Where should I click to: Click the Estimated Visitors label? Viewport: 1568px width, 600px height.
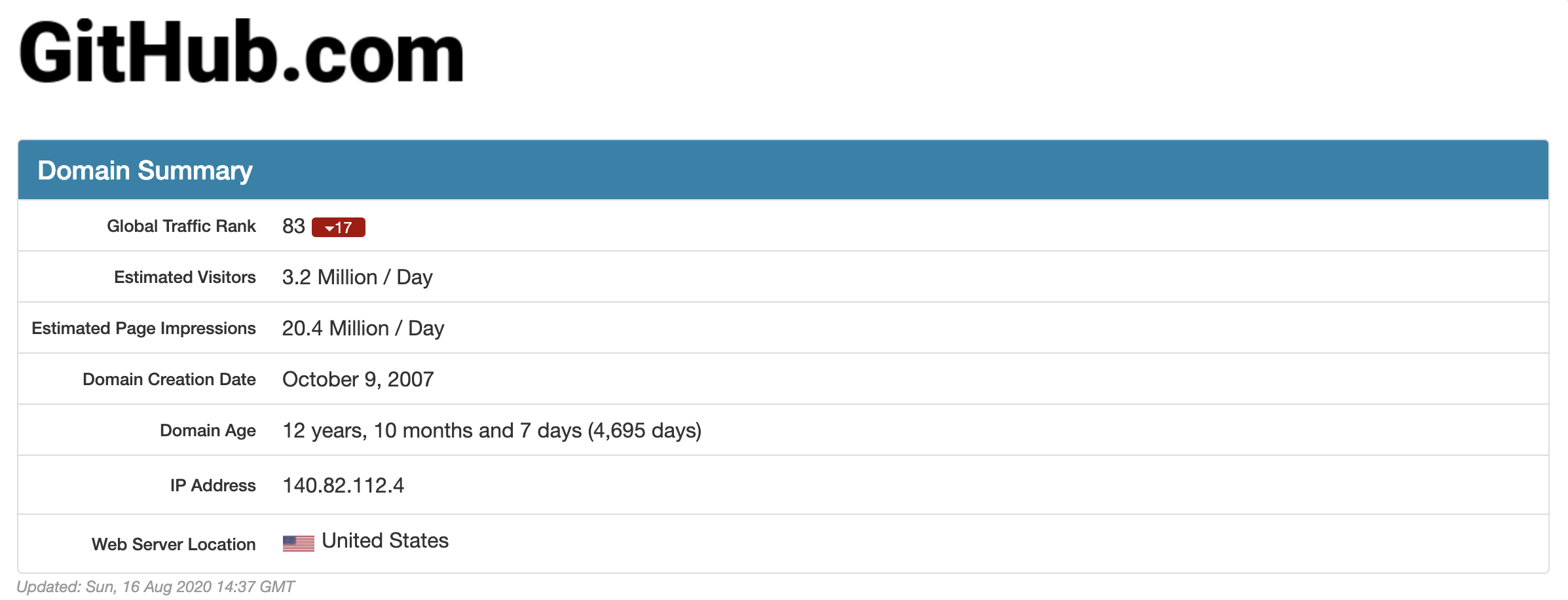(x=185, y=277)
